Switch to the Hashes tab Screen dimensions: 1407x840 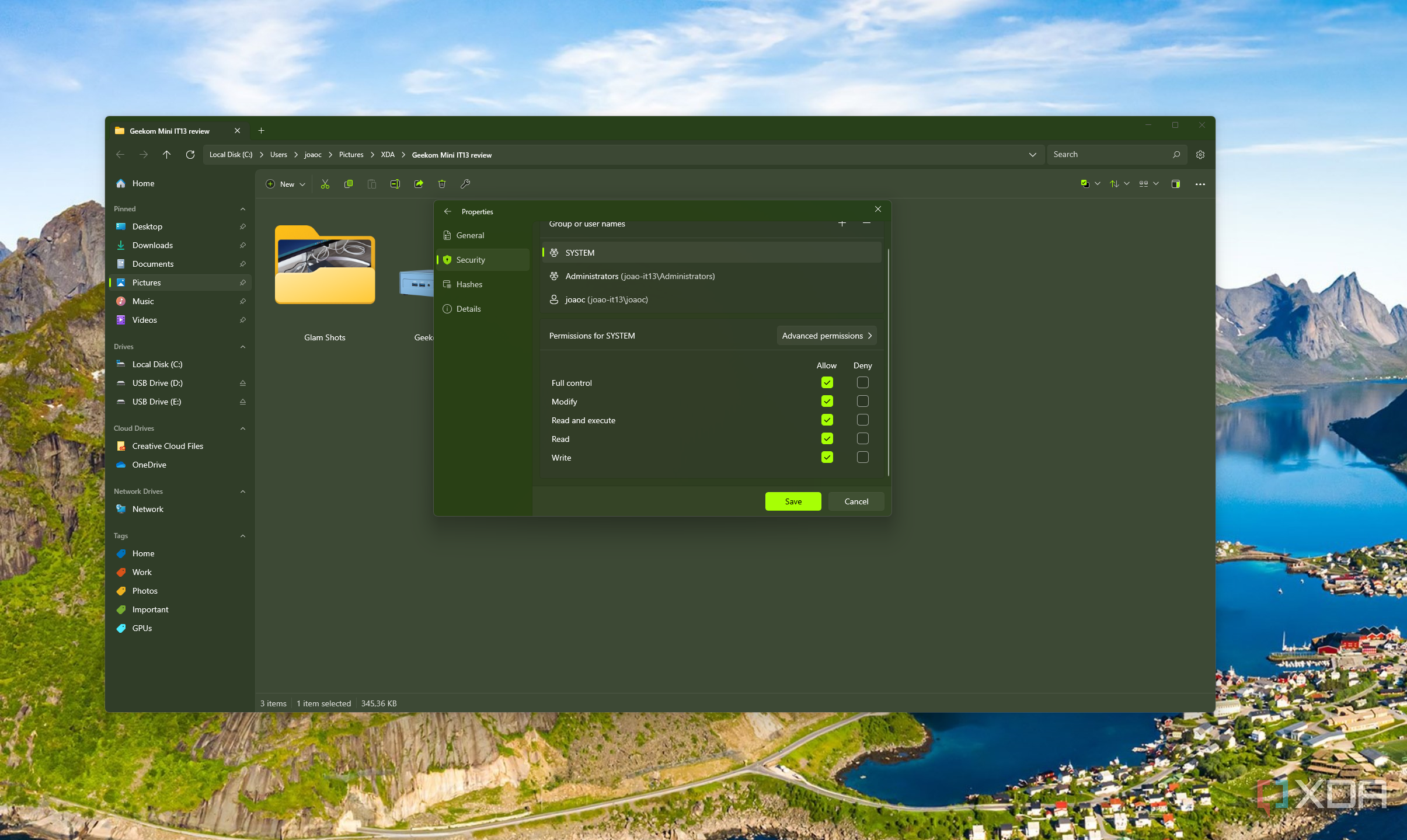tap(469, 284)
